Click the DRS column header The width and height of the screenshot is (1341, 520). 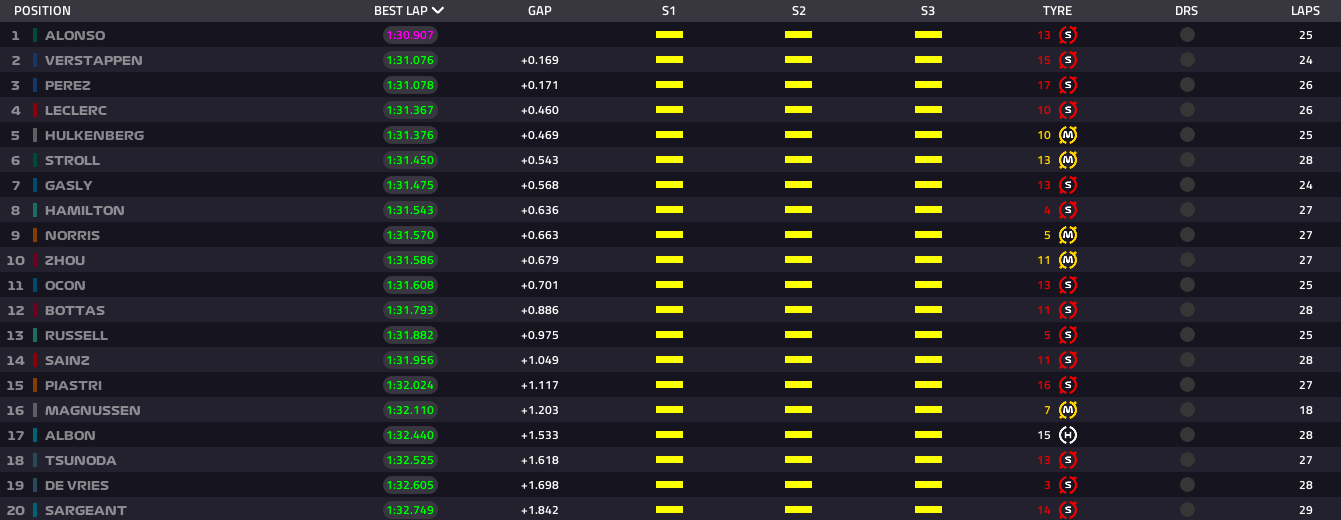click(1187, 11)
